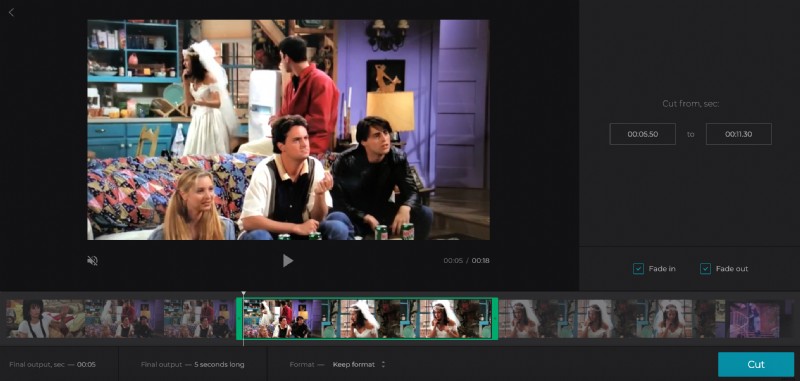Click the right handle of green selection

click(495, 318)
